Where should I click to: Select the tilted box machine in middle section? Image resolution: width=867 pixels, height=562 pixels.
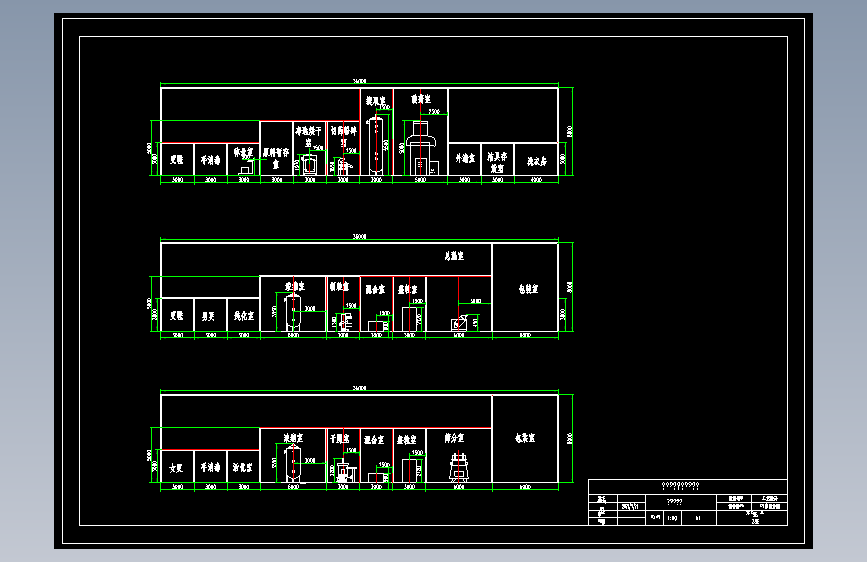click(x=460, y=324)
